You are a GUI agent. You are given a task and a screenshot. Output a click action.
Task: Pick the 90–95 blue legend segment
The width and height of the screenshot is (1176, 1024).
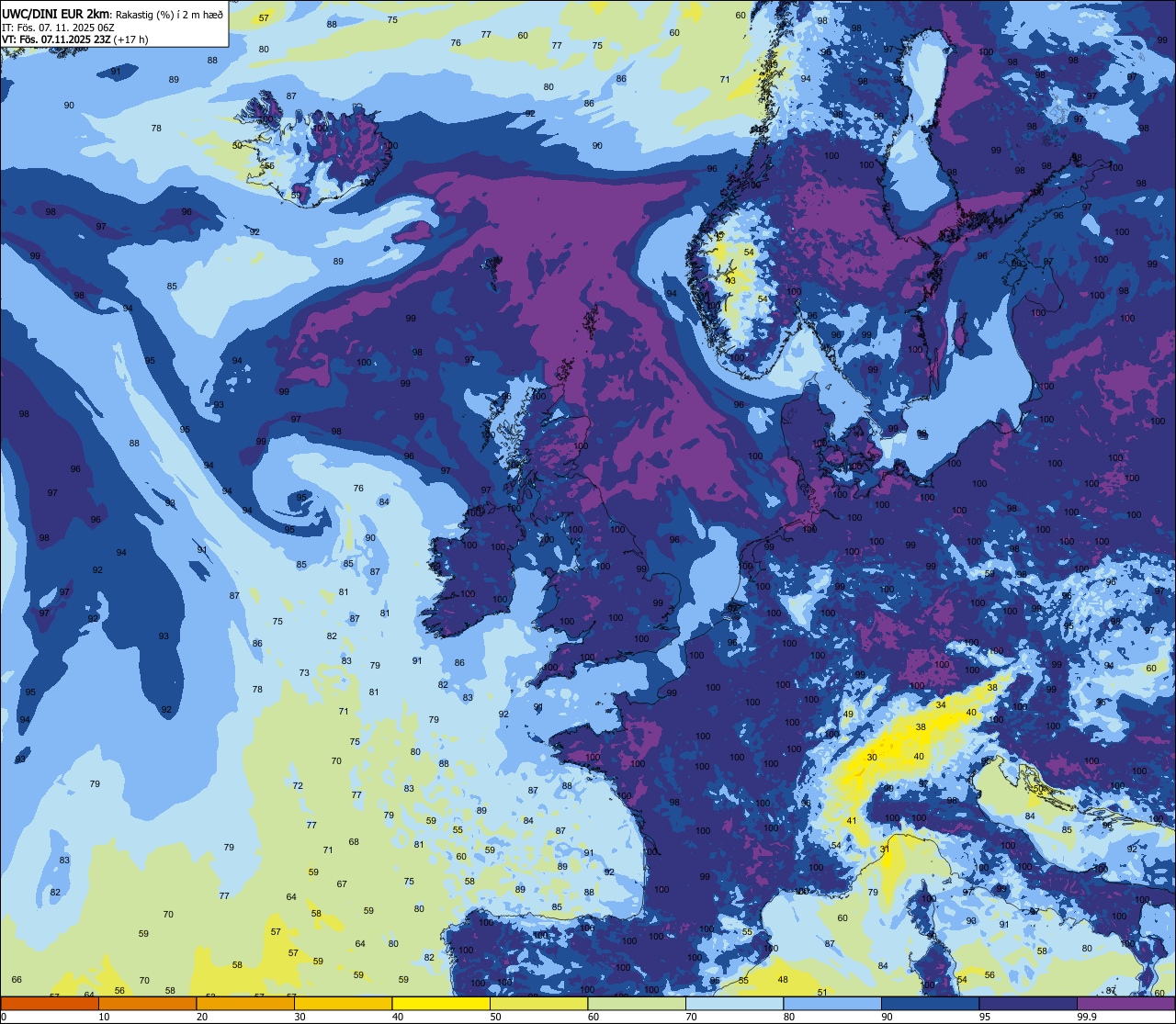pos(930,1004)
